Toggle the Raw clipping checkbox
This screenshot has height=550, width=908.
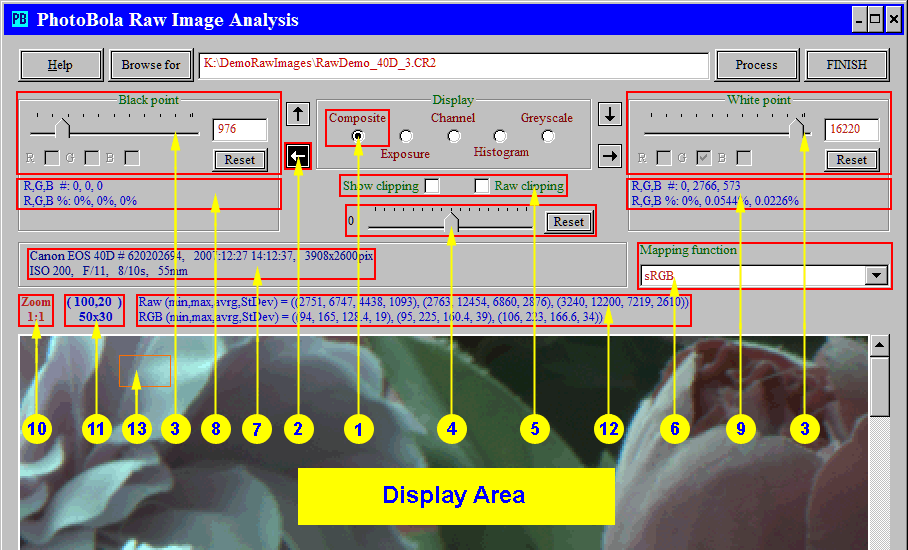click(482, 185)
